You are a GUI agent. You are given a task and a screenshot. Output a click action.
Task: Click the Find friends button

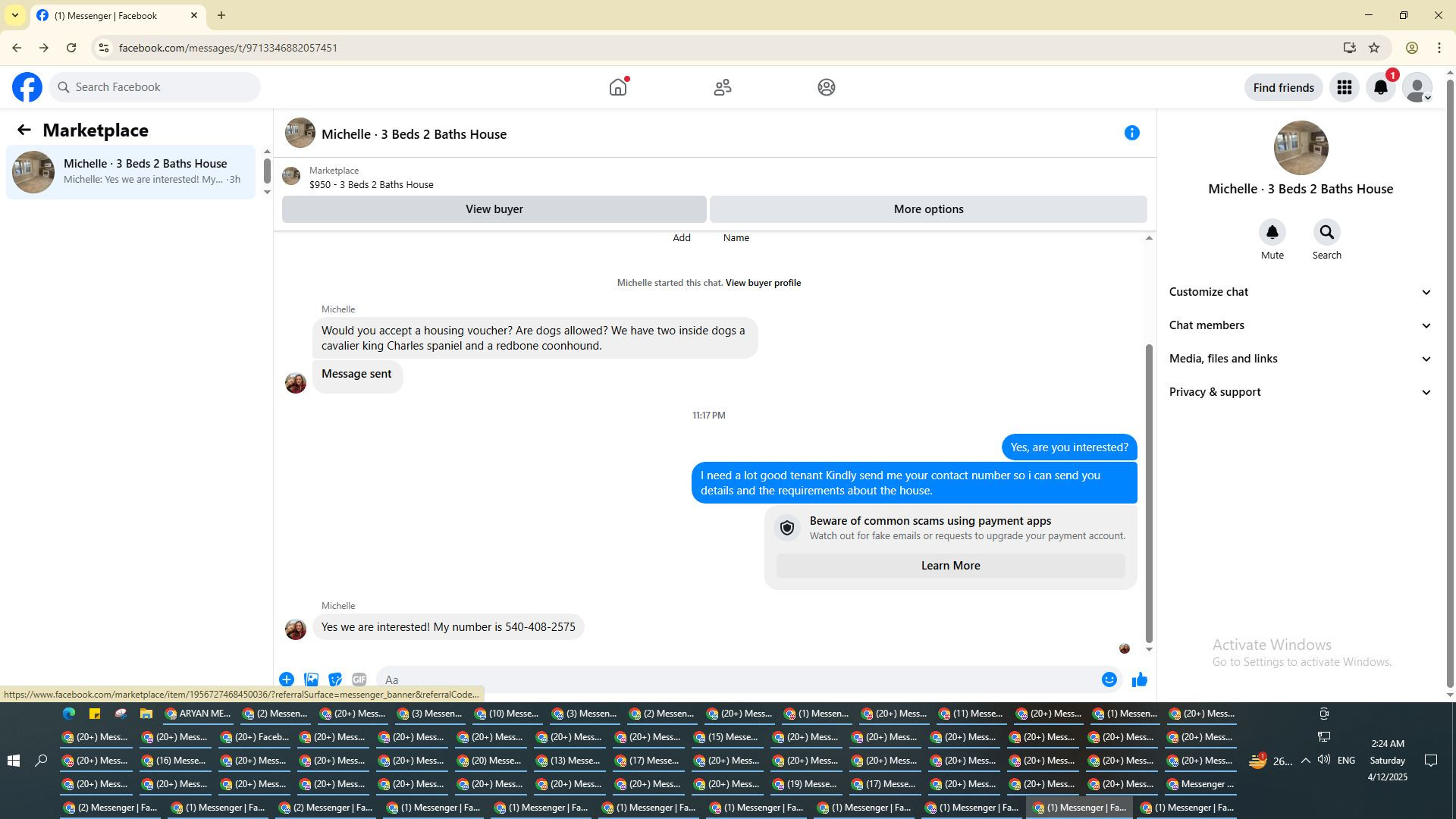pos(1283,87)
